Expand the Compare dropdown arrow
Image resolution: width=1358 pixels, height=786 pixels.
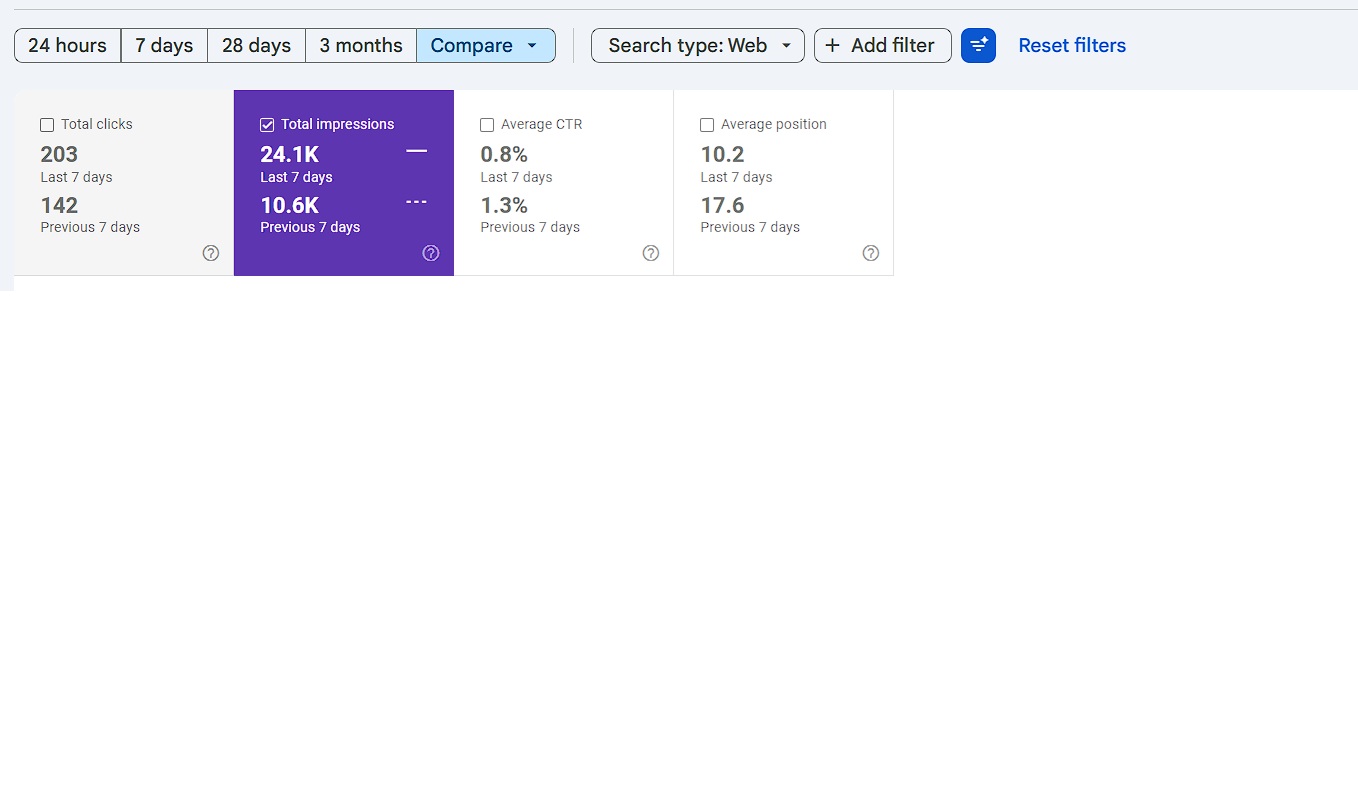tap(532, 46)
